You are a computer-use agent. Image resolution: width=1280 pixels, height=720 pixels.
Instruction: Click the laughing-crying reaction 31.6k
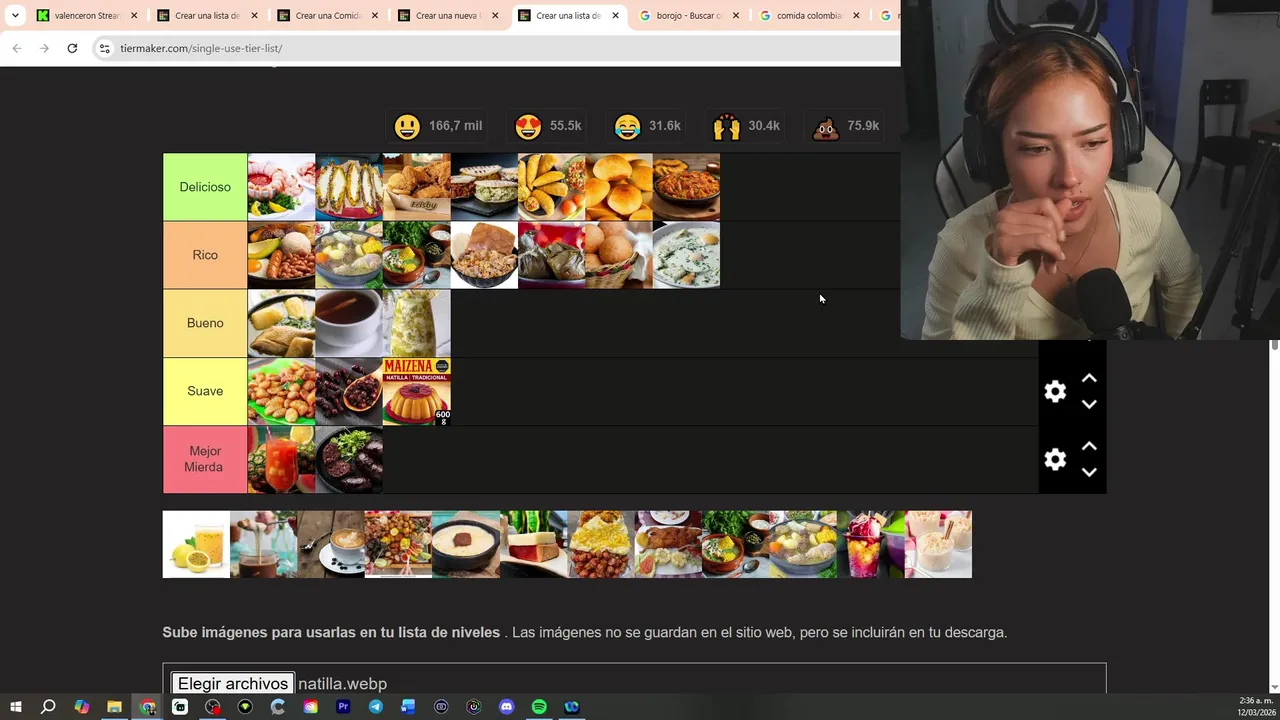[647, 126]
